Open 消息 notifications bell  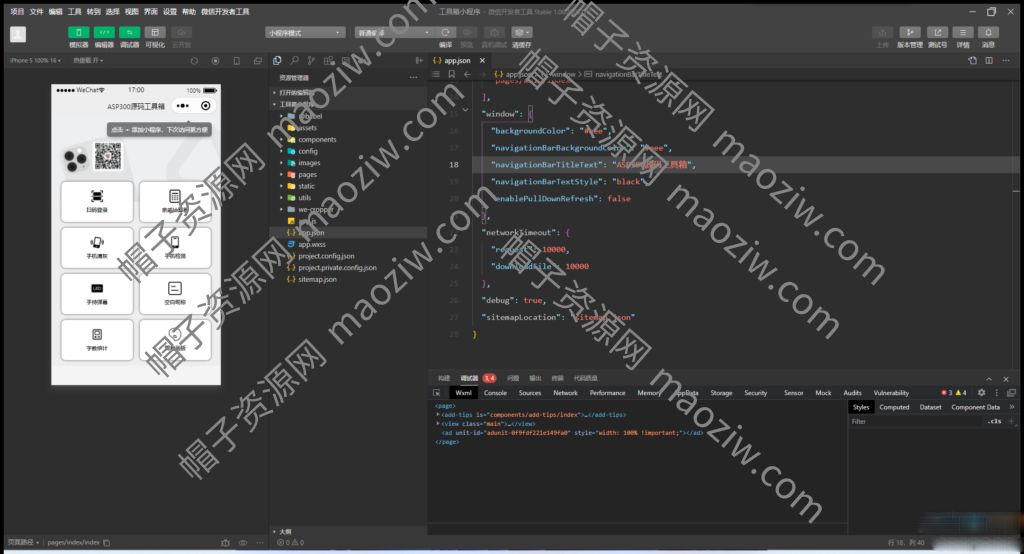coord(988,33)
